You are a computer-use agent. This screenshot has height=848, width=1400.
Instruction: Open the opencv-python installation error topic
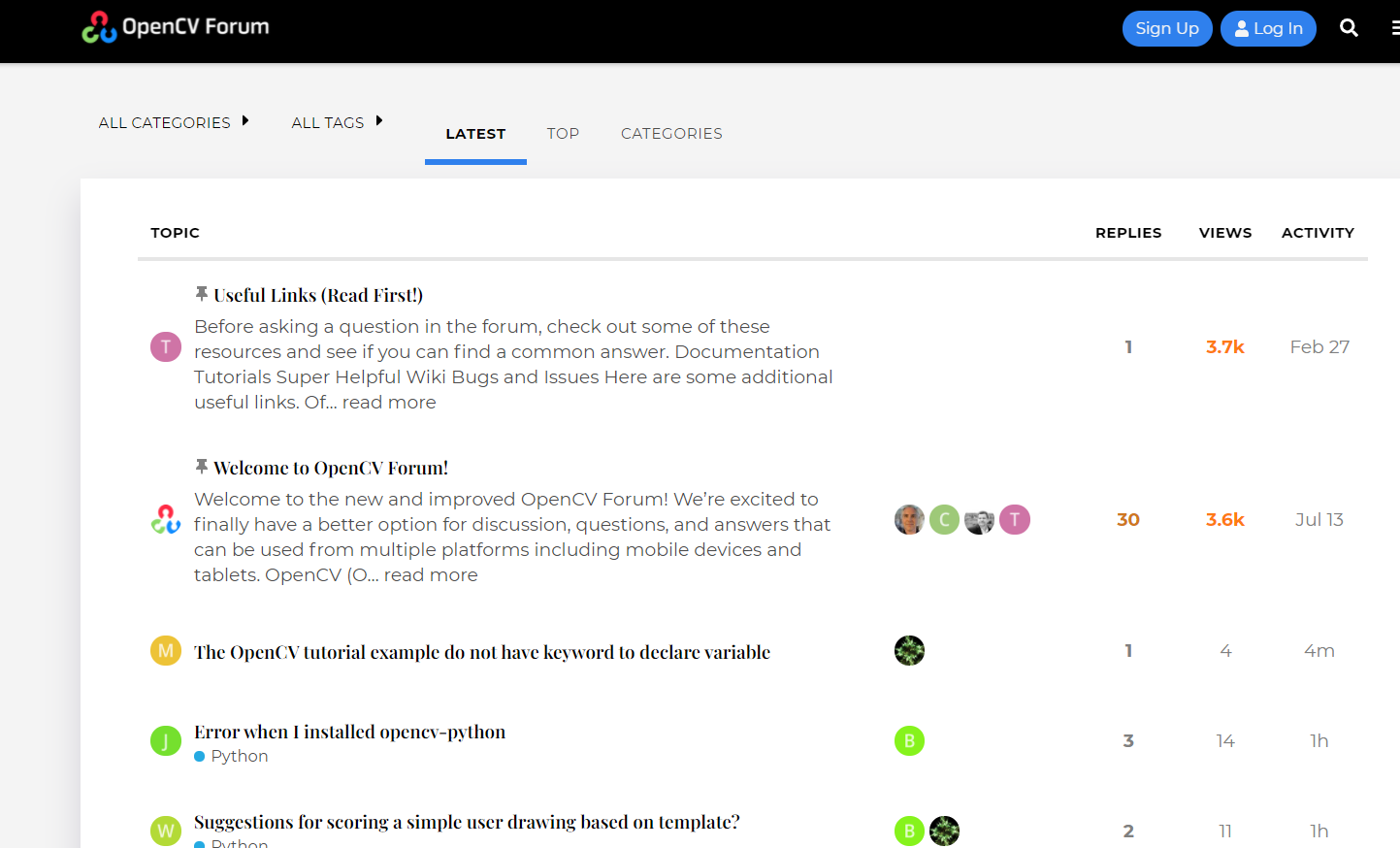tap(349, 731)
